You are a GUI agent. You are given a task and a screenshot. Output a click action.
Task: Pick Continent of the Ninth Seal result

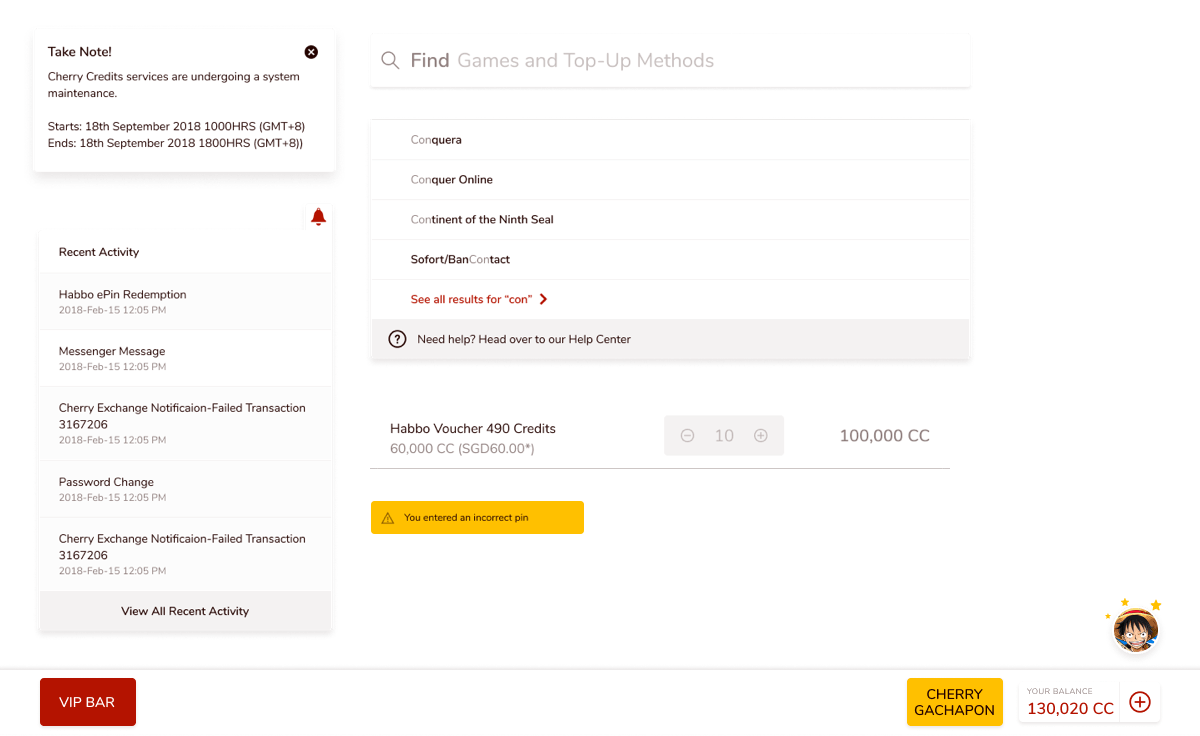pos(482,220)
